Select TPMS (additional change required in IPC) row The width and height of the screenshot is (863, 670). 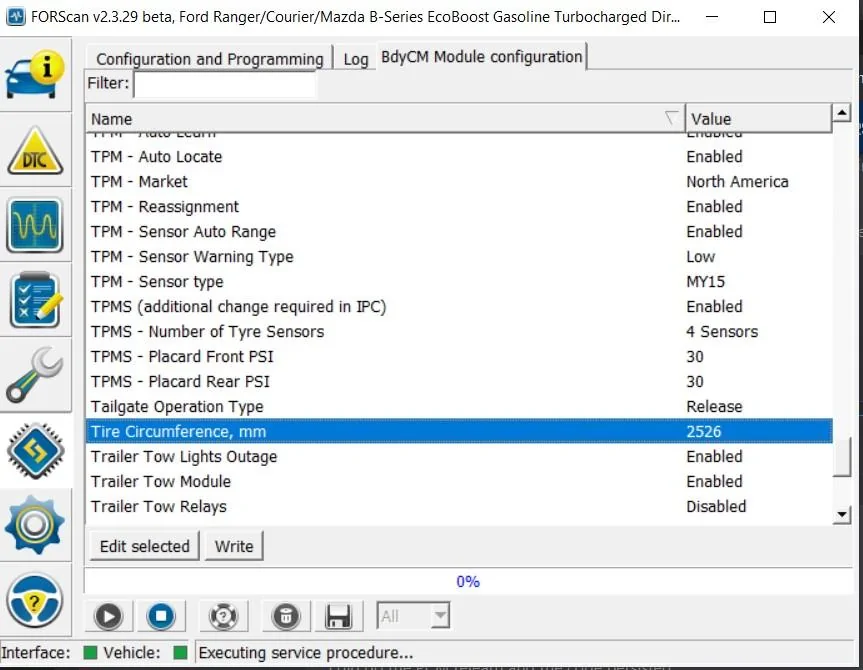459,307
